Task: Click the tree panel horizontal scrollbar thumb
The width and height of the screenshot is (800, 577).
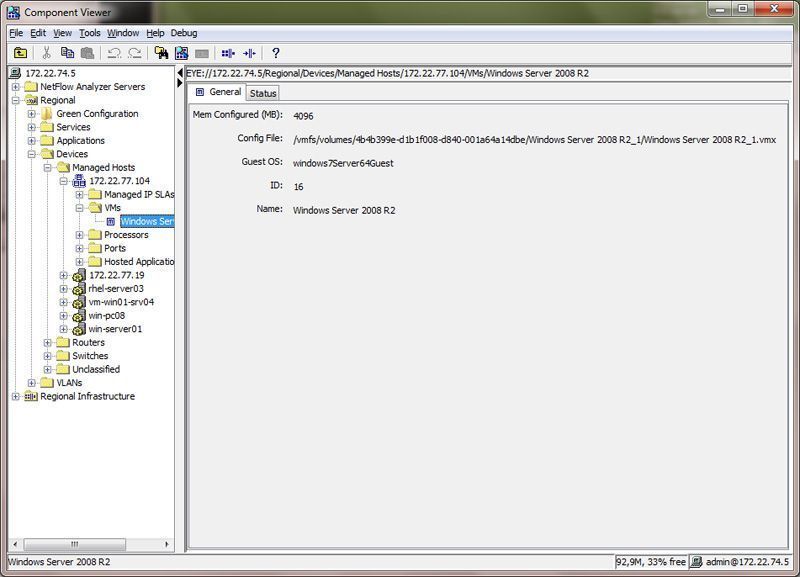Action: 74,544
